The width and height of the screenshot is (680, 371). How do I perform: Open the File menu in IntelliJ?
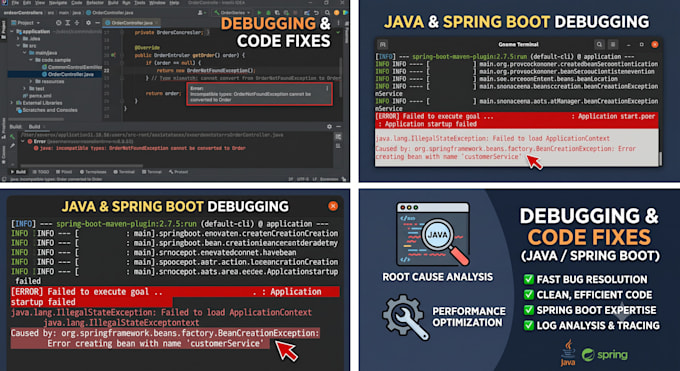[x=15, y=3]
